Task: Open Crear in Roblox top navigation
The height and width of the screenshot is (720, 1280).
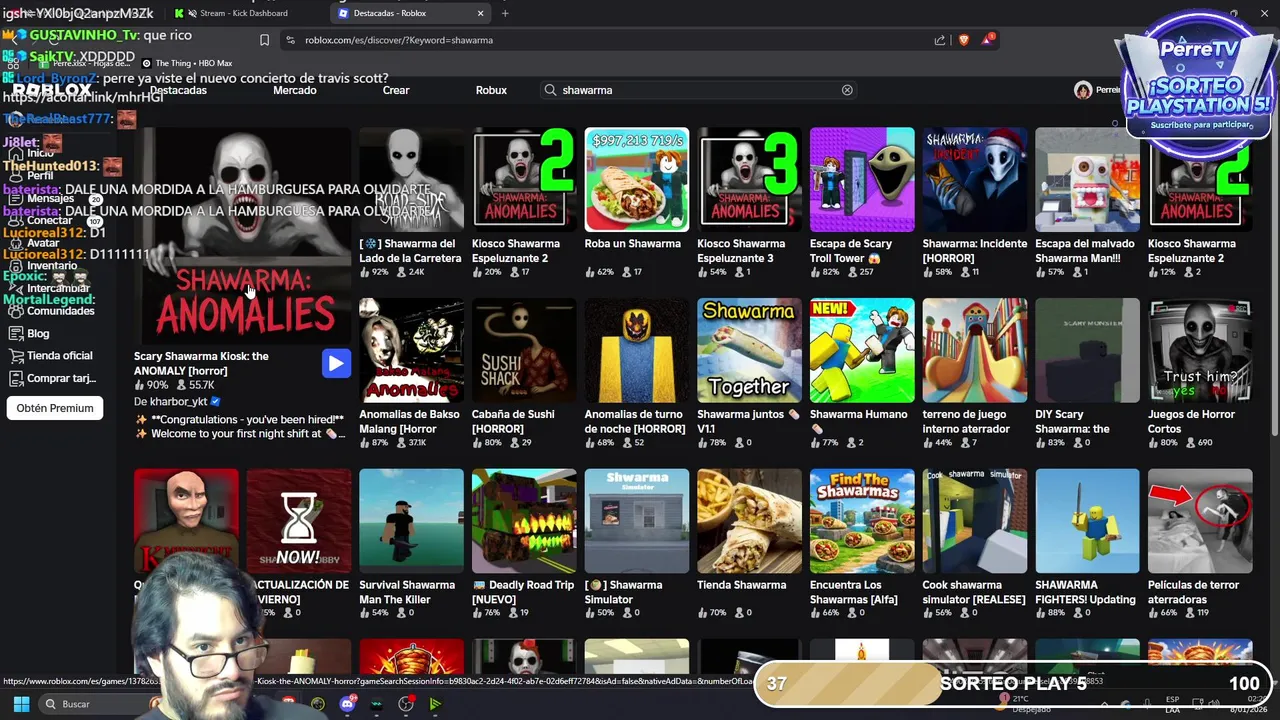Action: tap(396, 90)
